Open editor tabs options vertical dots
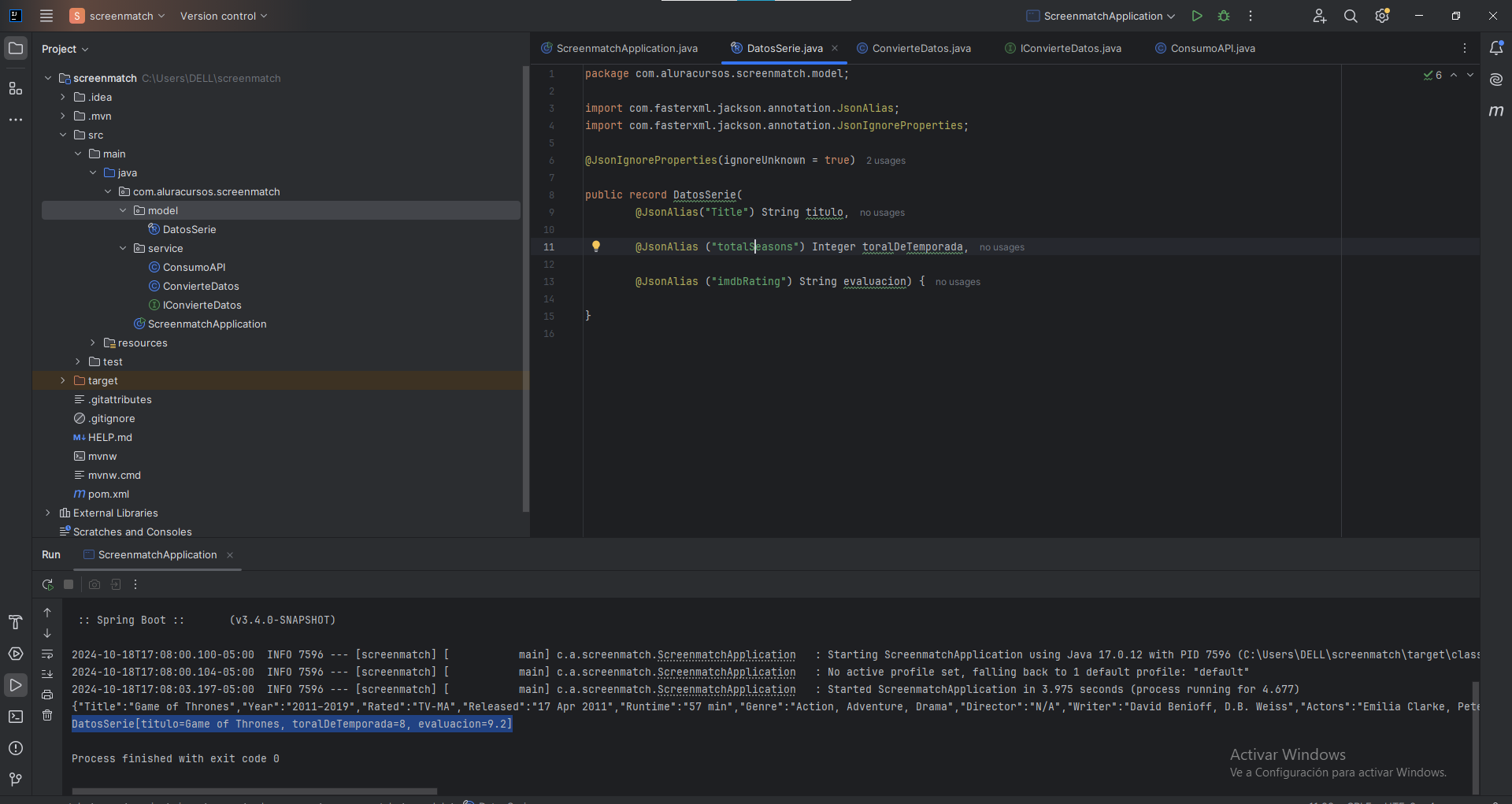The width and height of the screenshot is (1512, 804). coord(1465,48)
